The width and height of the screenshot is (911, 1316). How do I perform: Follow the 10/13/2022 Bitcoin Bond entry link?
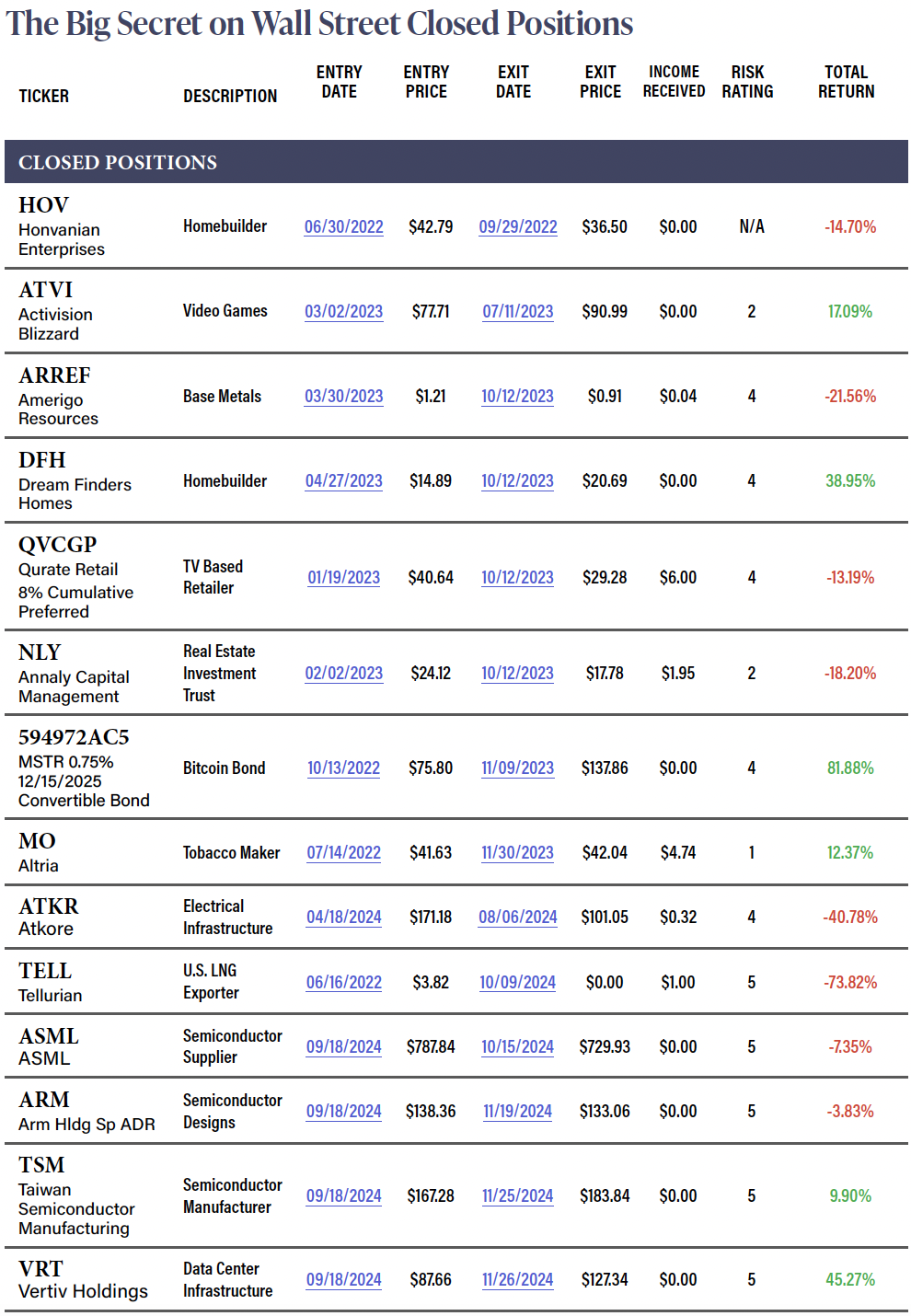pos(343,768)
